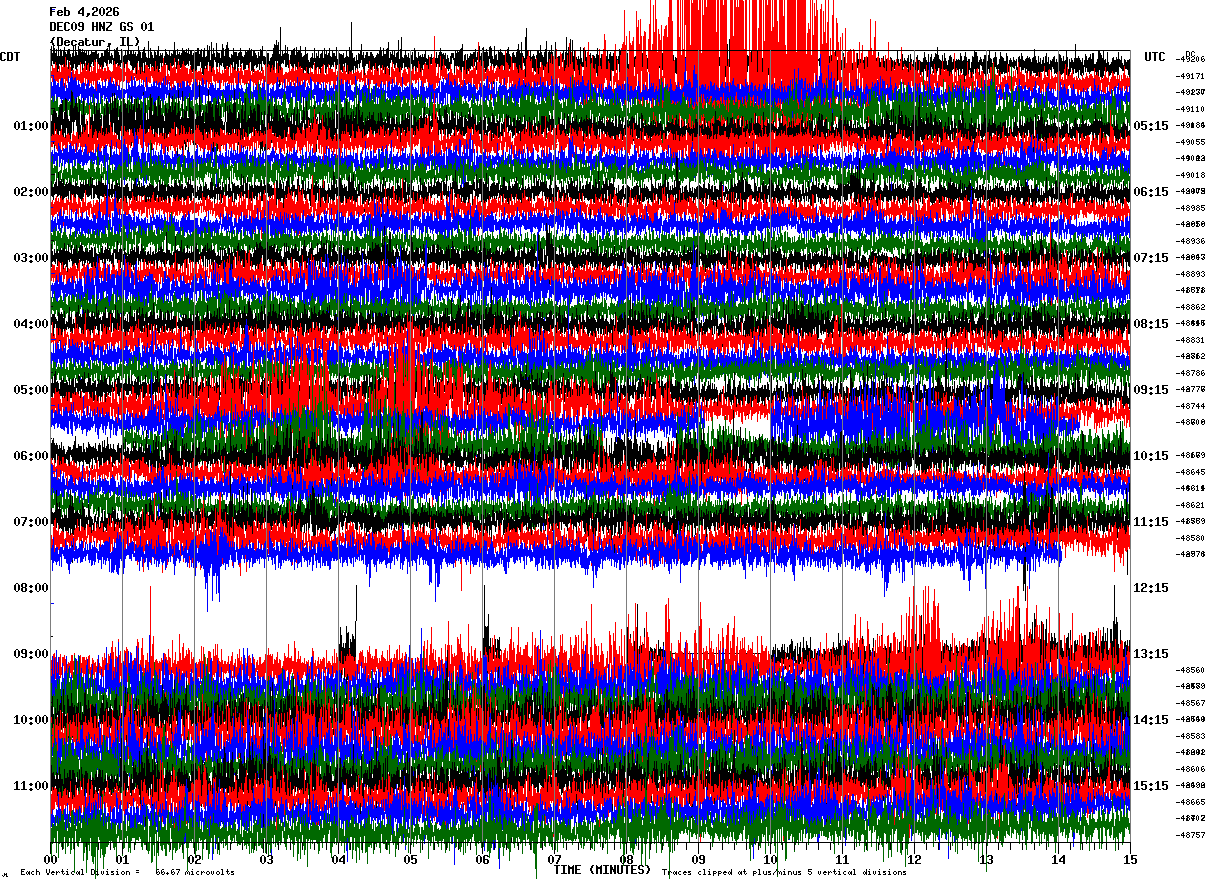Click the Each Vertical Division scale note
Screen dimensions: 1210x886
[128, 872]
